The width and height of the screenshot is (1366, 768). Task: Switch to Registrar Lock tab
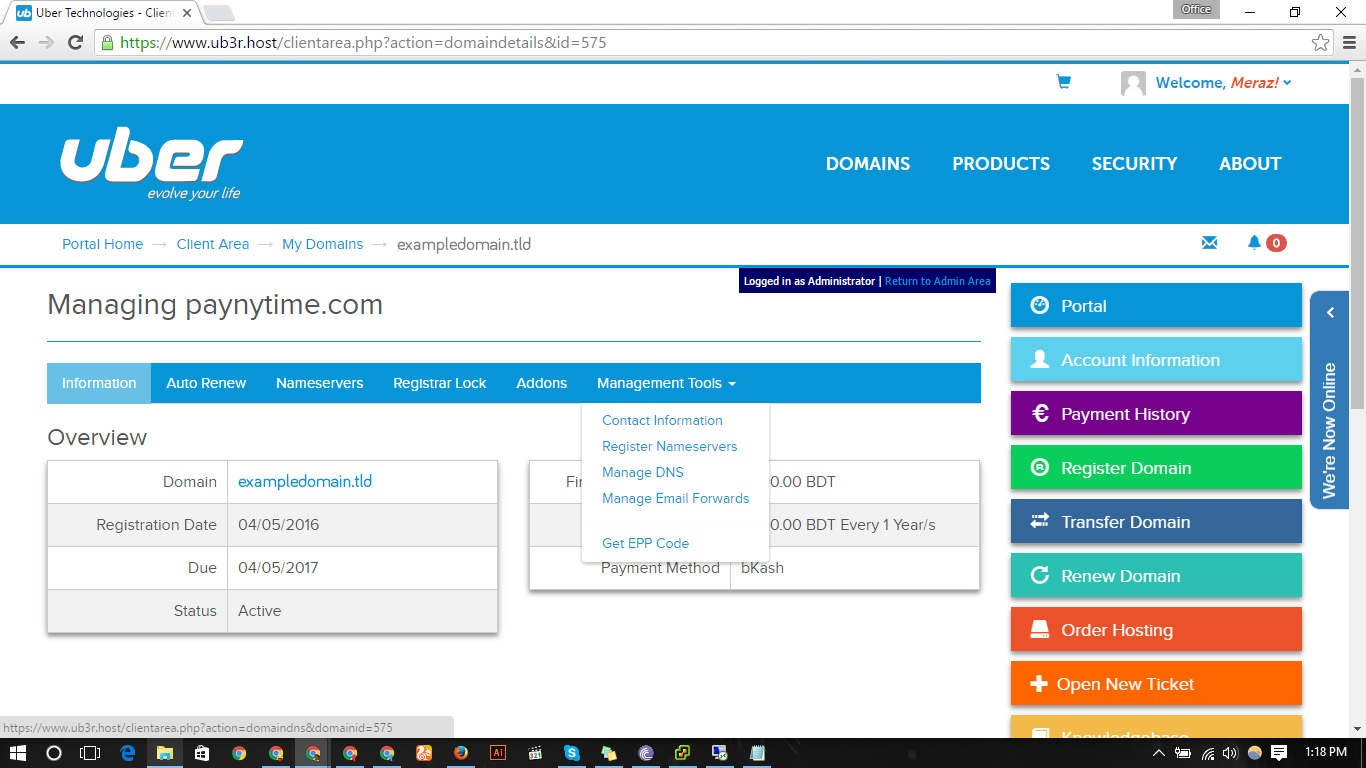(440, 383)
